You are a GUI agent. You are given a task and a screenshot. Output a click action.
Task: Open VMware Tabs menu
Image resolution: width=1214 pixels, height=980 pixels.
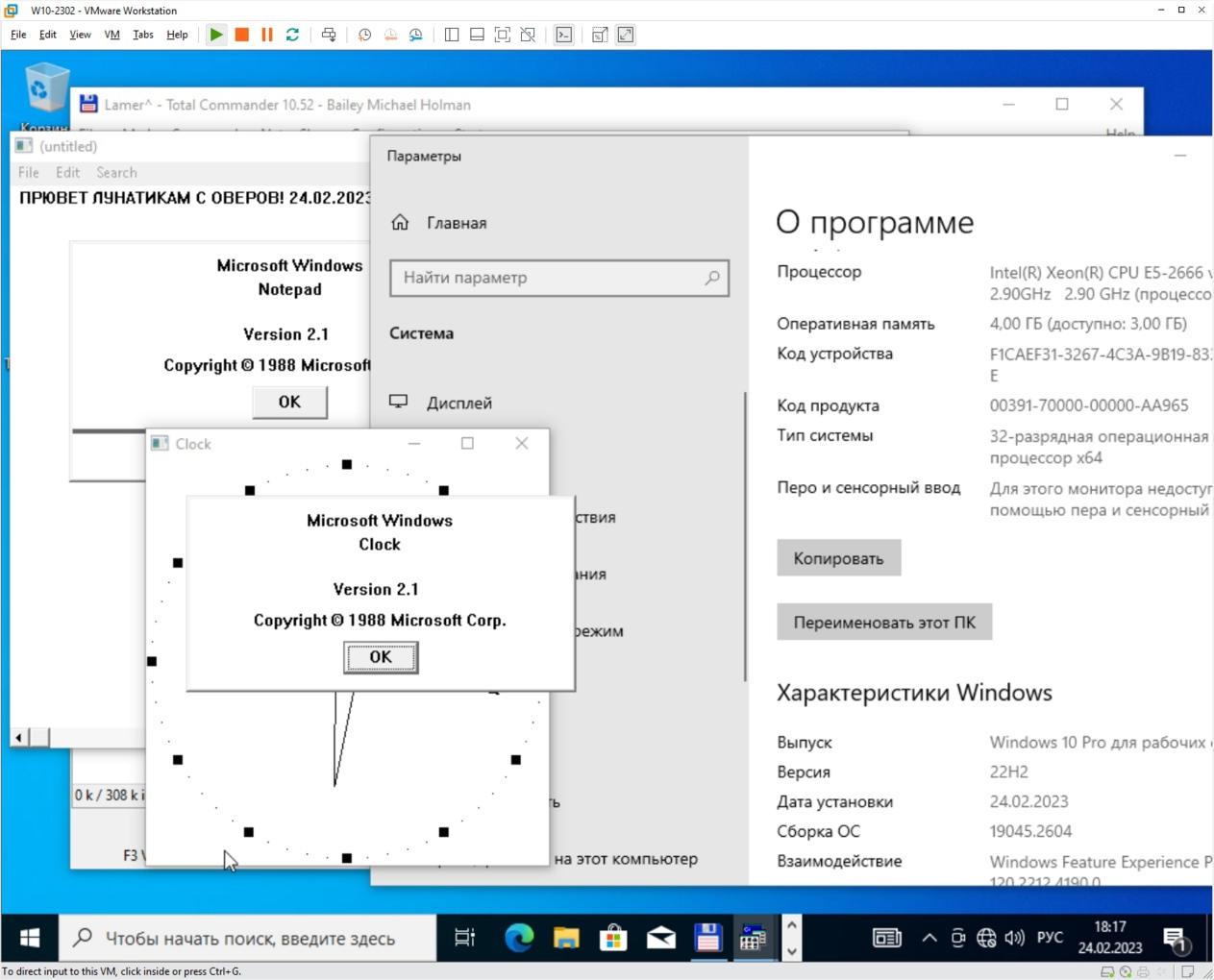143,35
